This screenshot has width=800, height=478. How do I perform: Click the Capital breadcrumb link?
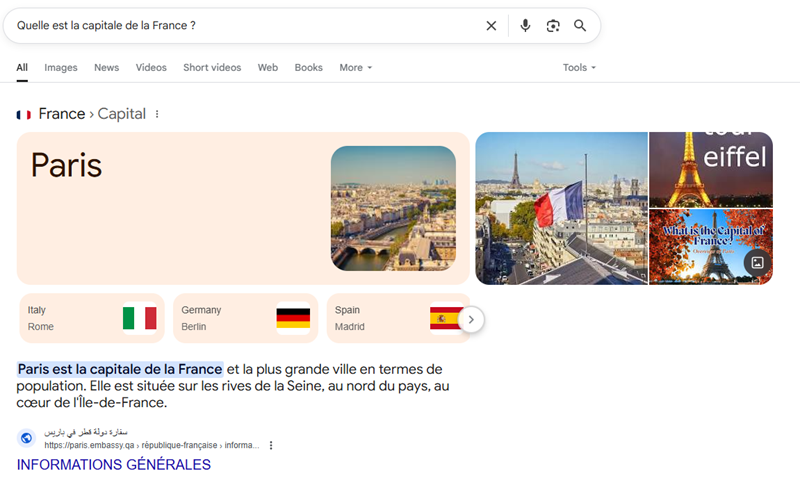click(x=121, y=114)
